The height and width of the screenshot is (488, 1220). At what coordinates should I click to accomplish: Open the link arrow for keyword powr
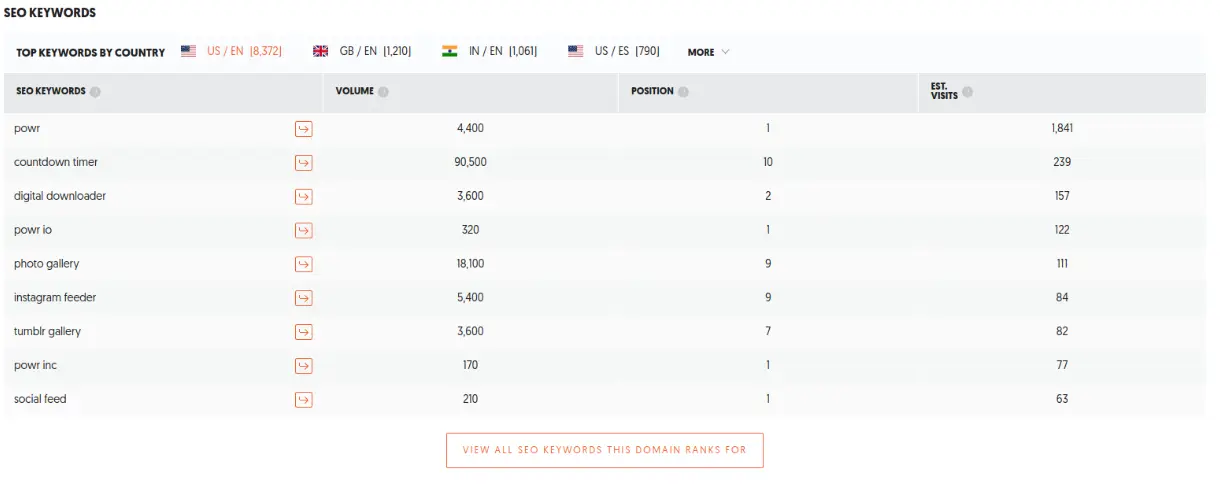click(303, 128)
